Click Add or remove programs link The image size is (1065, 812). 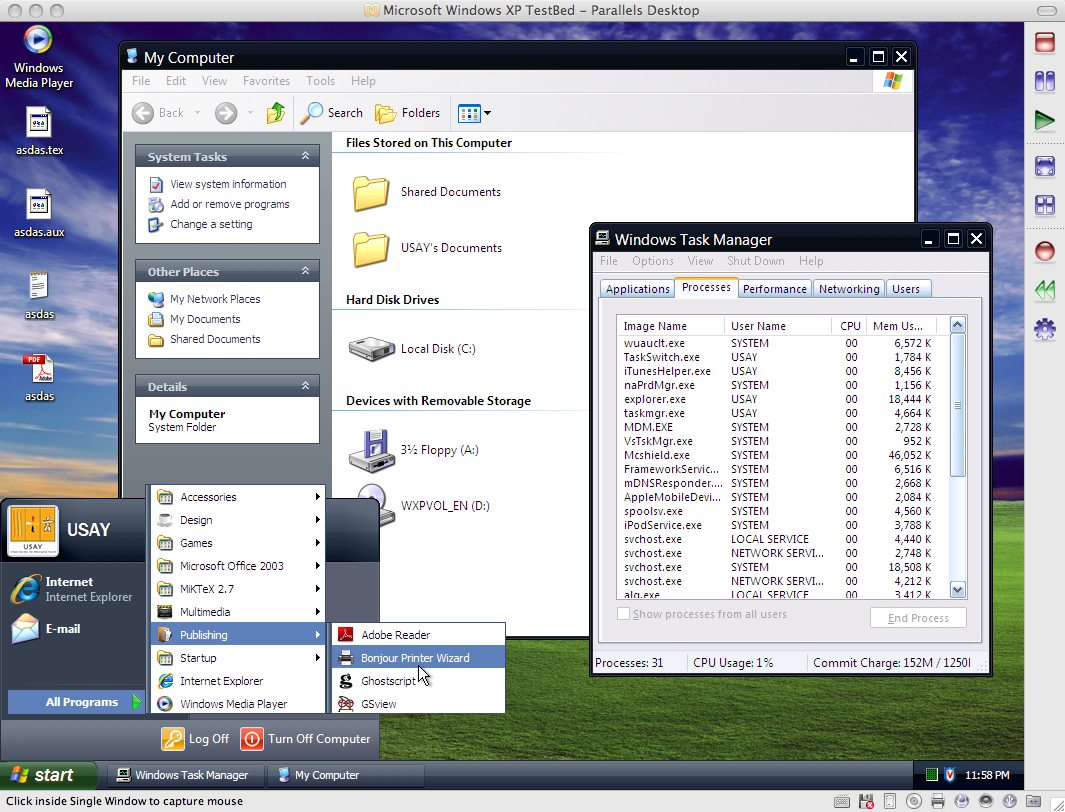tap(230, 204)
